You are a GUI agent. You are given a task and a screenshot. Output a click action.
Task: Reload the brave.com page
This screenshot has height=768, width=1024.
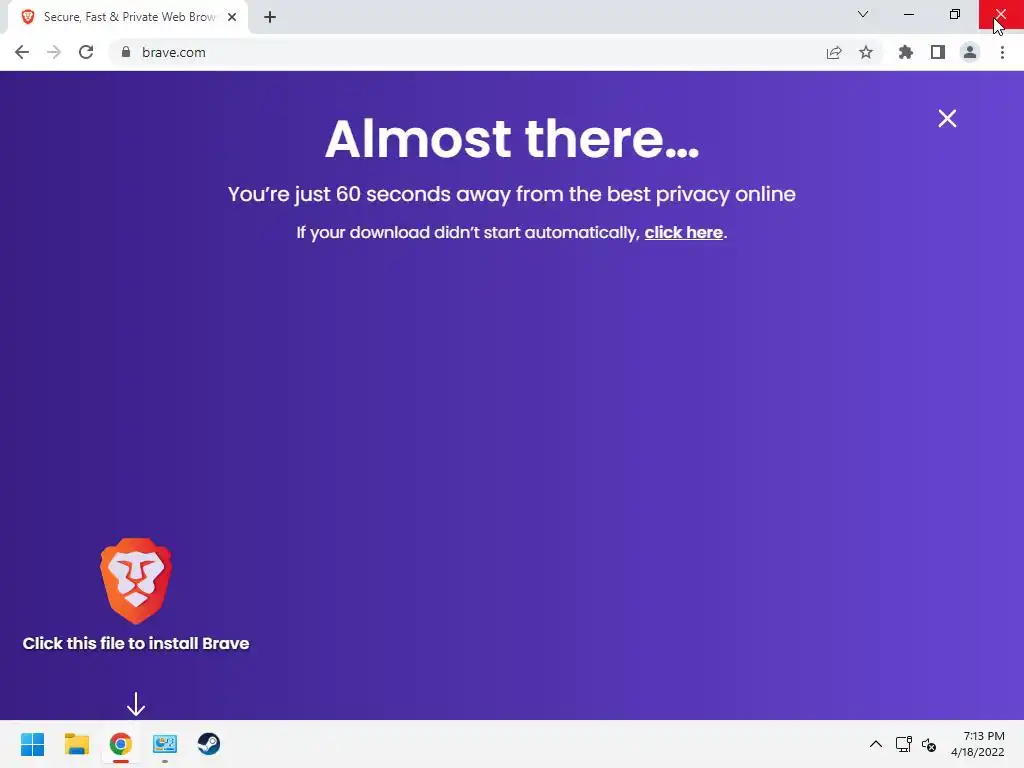(x=86, y=52)
